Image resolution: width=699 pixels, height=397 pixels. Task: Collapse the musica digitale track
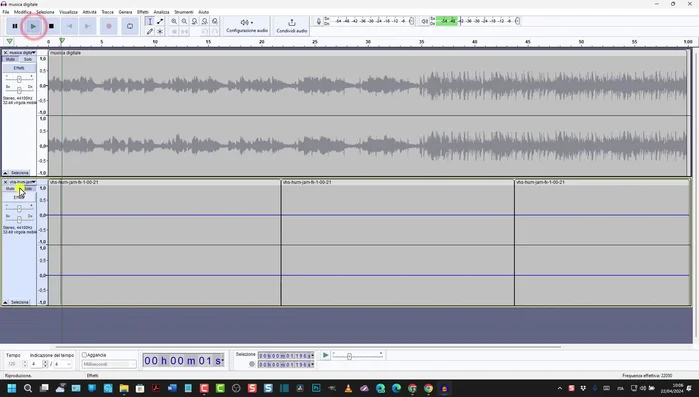(5, 173)
